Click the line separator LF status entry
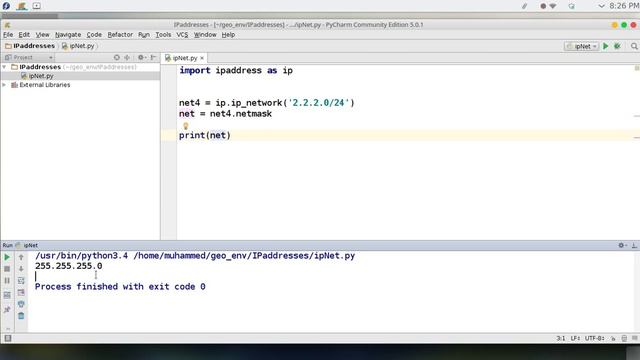The width and height of the screenshot is (640, 360). (x=575, y=338)
